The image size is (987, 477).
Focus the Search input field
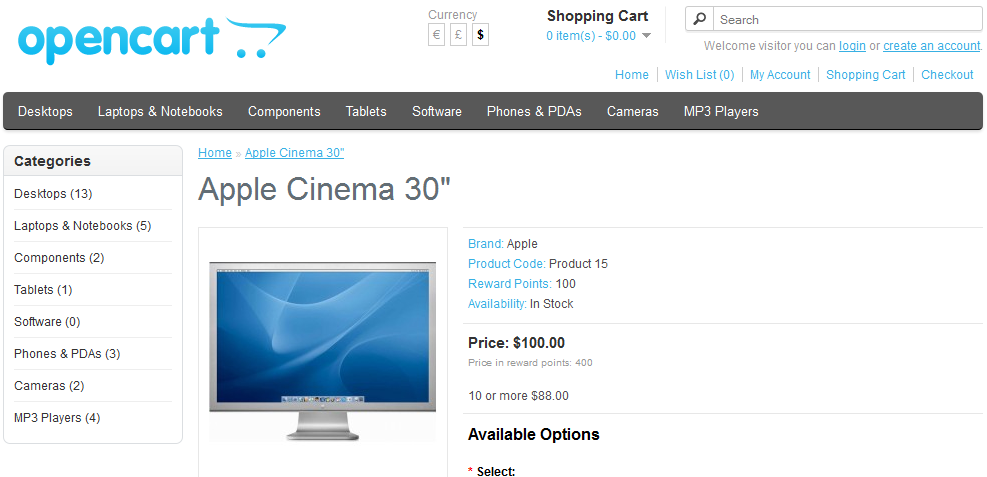point(847,20)
